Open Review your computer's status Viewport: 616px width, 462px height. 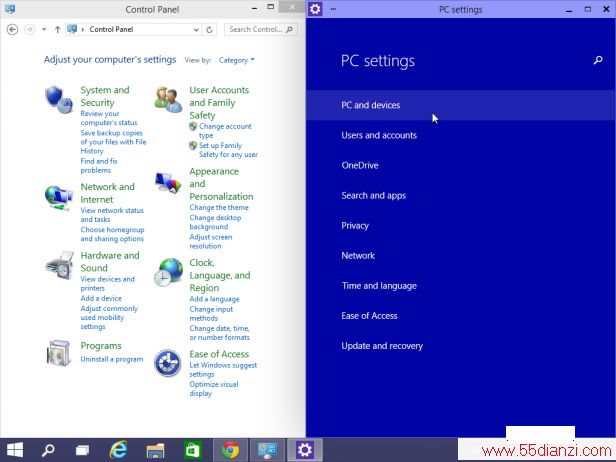tap(109, 118)
